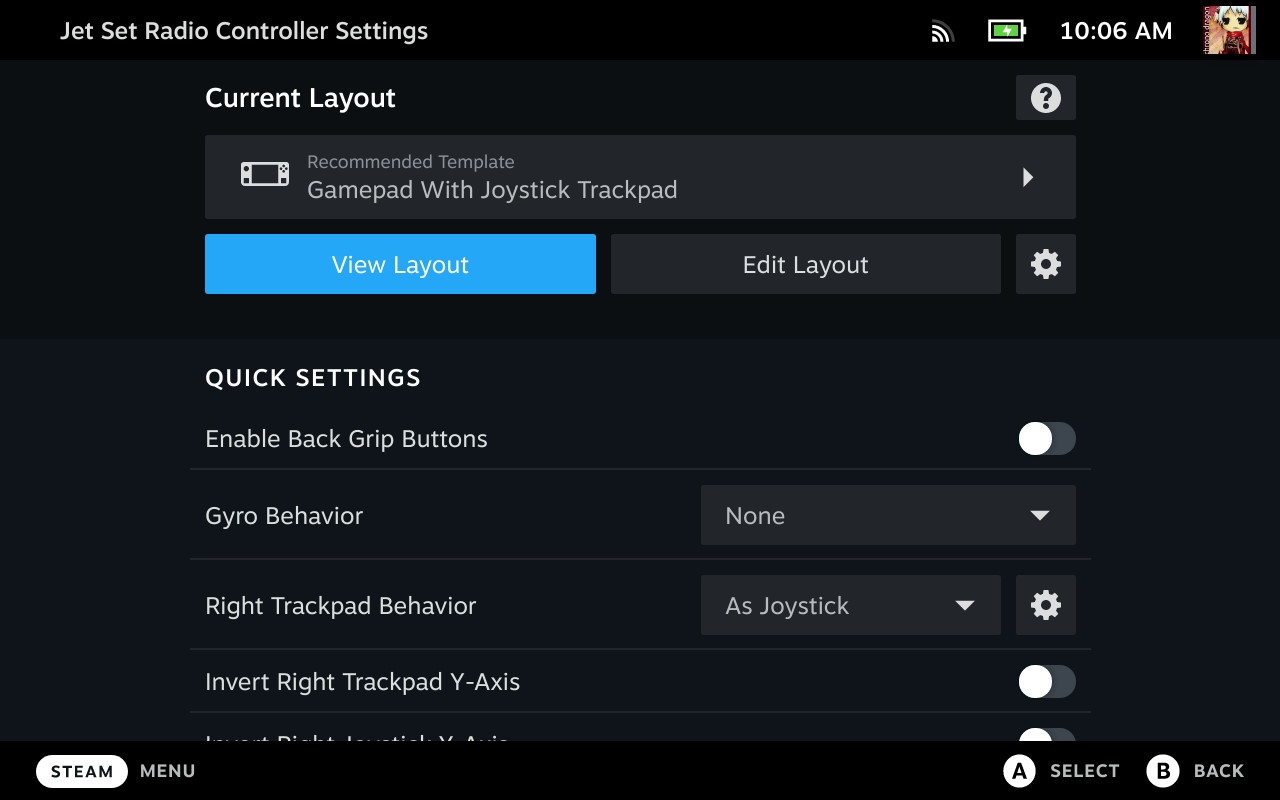Open the Gyro Behavior dropdown
Screen dimensions: 1280x800
click(888, 515)
